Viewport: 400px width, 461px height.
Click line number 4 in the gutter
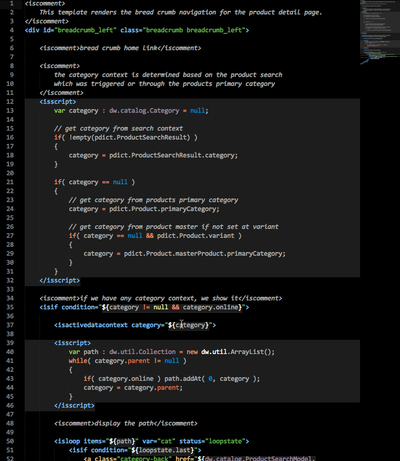tap(12, 30)
